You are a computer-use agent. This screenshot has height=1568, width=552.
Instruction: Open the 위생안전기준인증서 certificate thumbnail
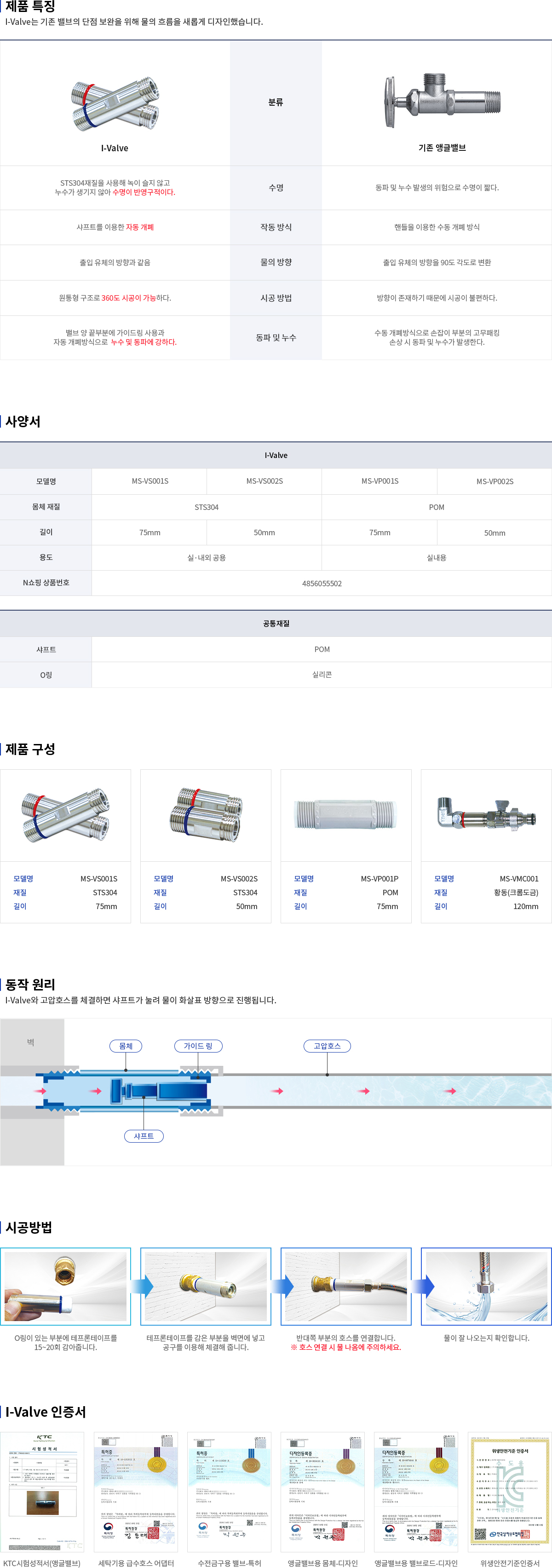[510, 1492]
